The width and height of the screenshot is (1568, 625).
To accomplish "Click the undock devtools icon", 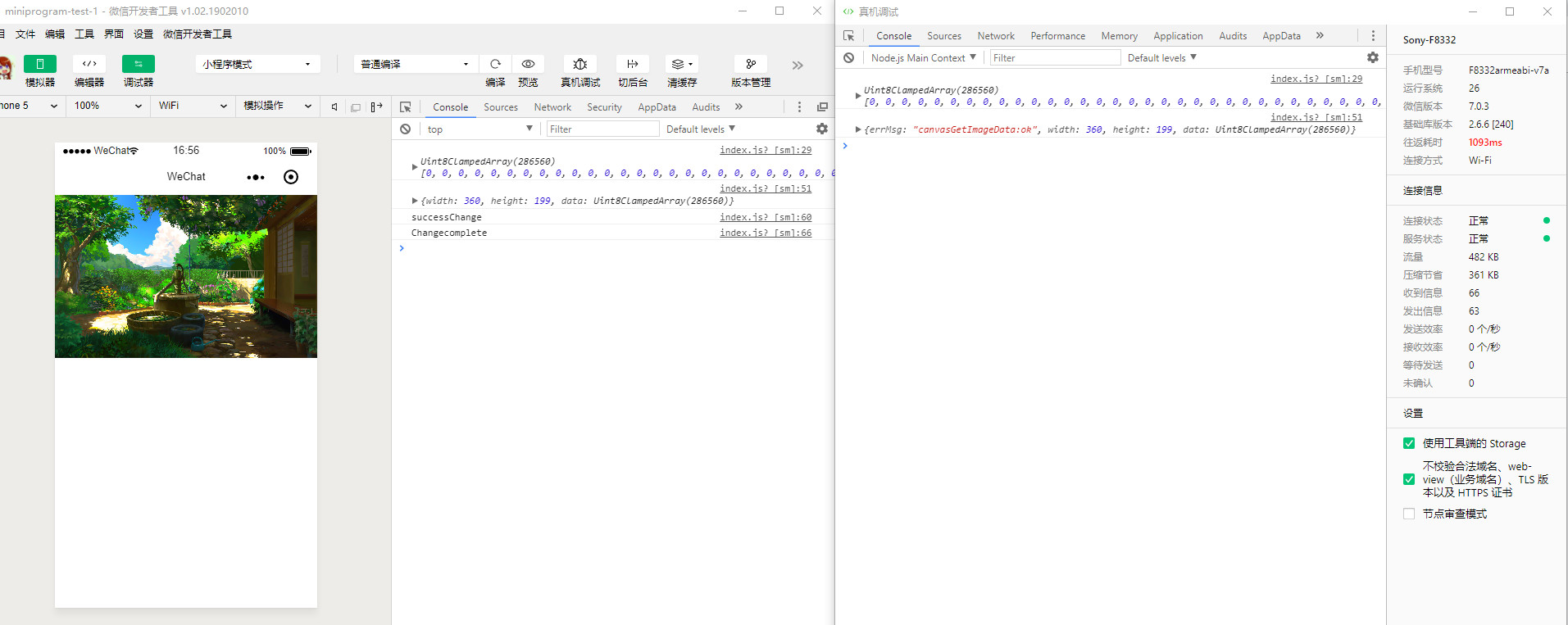I will [822, 107].
